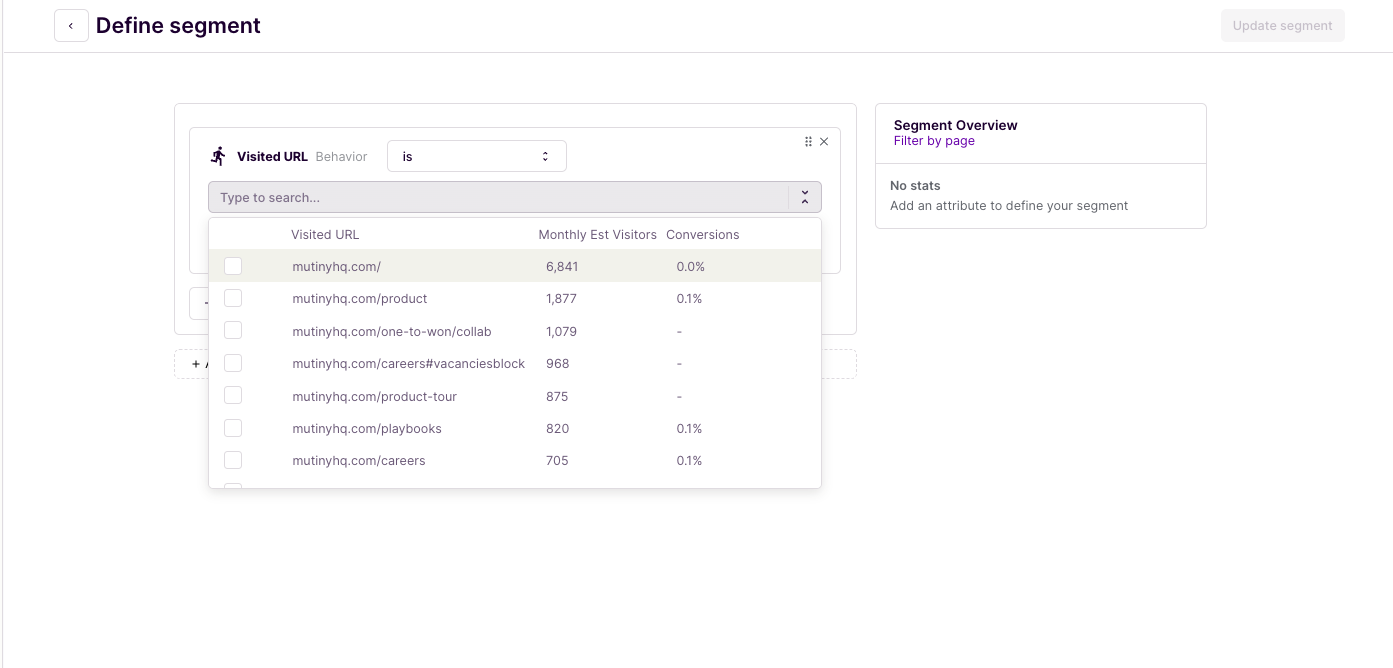The width and height of the screenshot is (1393, 668).
Task: Click the Monthly Est Visitors column header
Action: tap(597, 234)
